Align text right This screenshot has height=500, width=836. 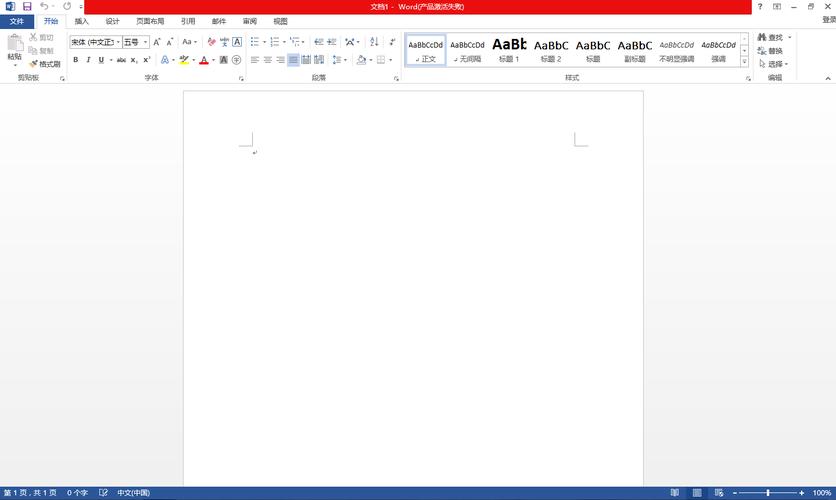point(280,60)
